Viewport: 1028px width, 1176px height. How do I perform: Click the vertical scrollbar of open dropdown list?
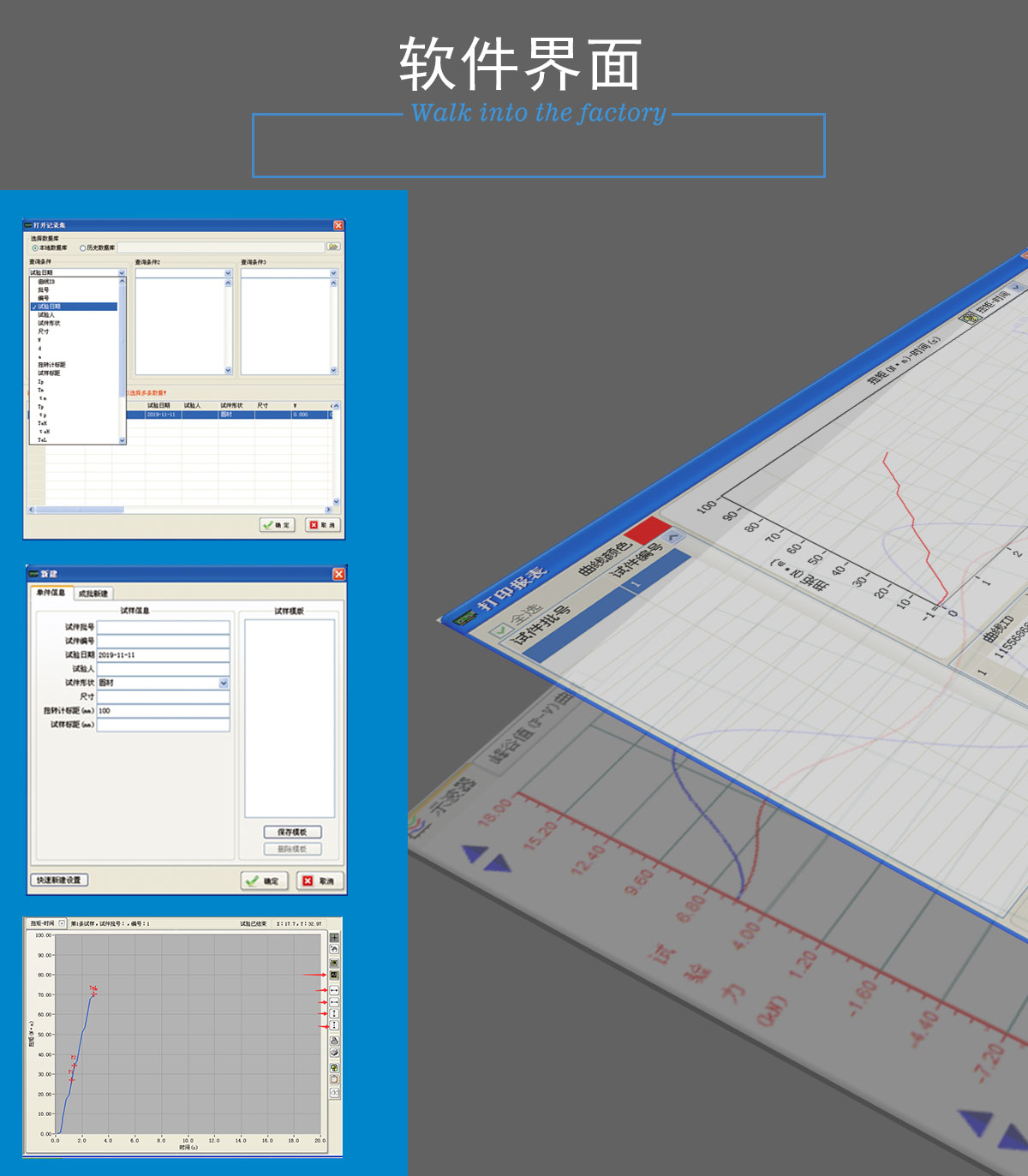click(123, 360)
